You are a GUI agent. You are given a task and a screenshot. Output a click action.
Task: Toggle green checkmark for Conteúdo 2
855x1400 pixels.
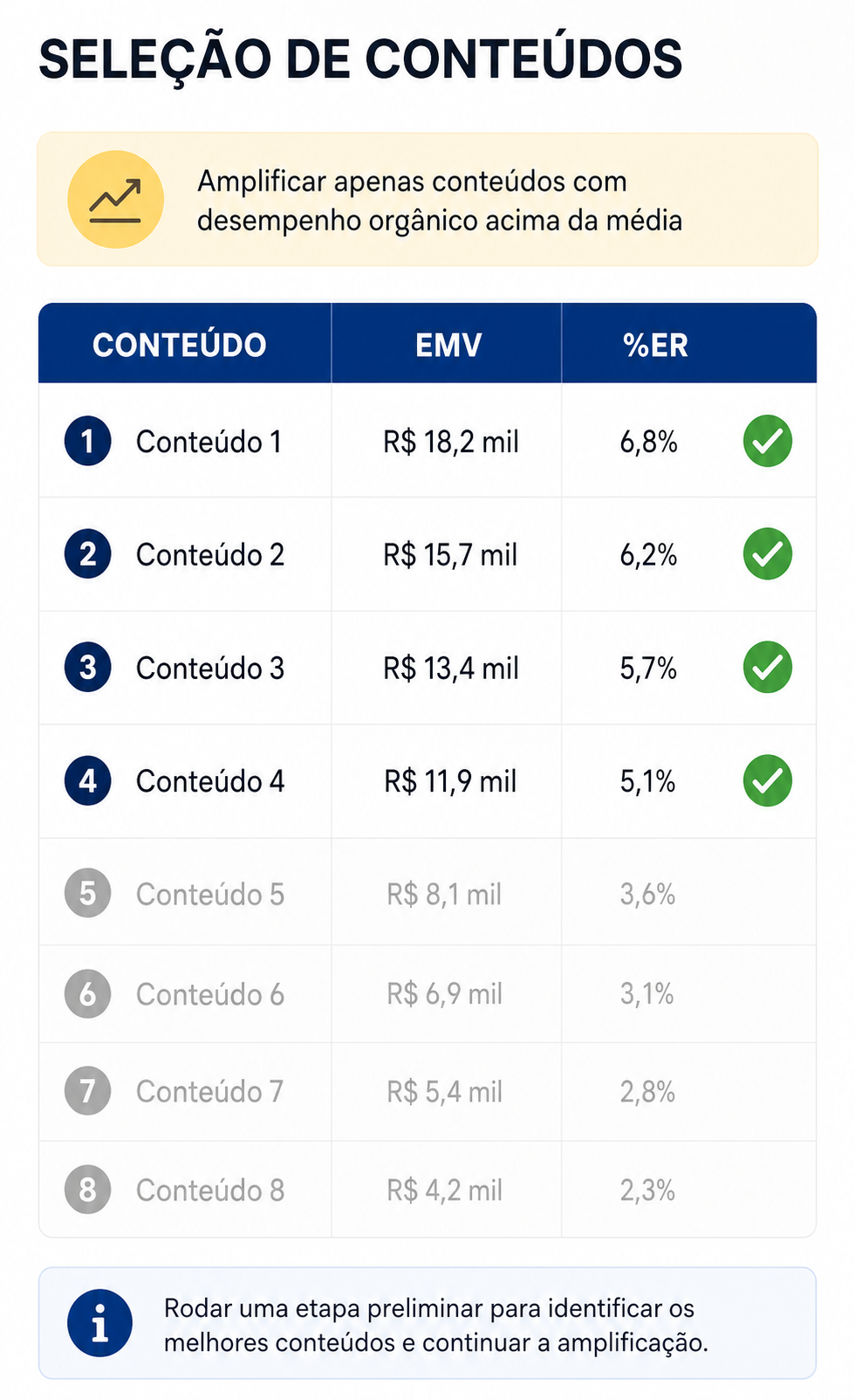(x=768, y=554)
